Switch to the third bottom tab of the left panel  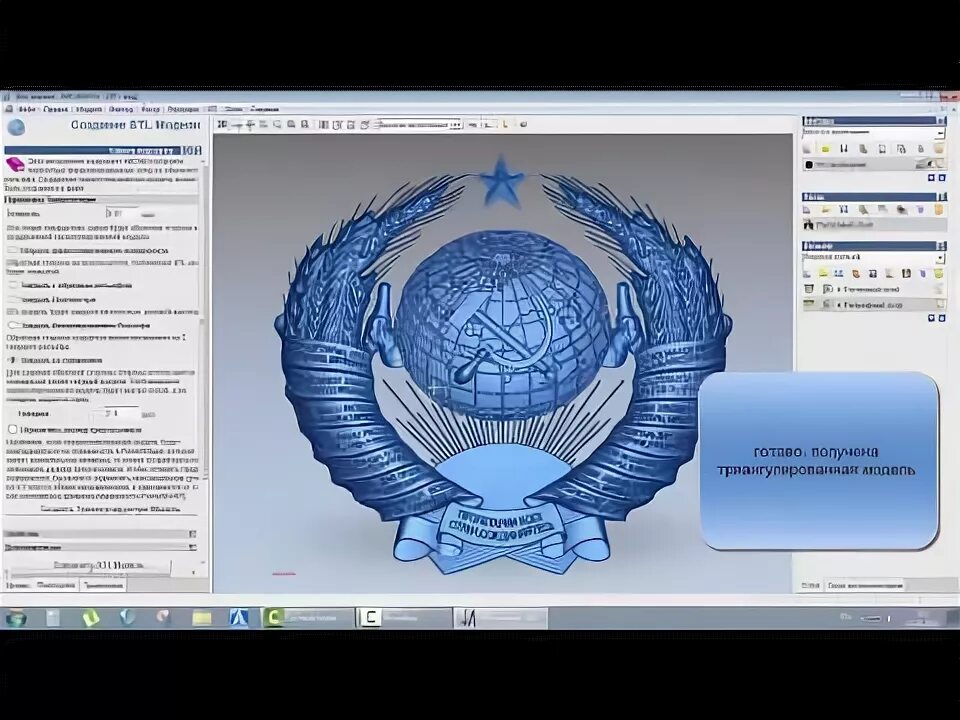(103, 585)
